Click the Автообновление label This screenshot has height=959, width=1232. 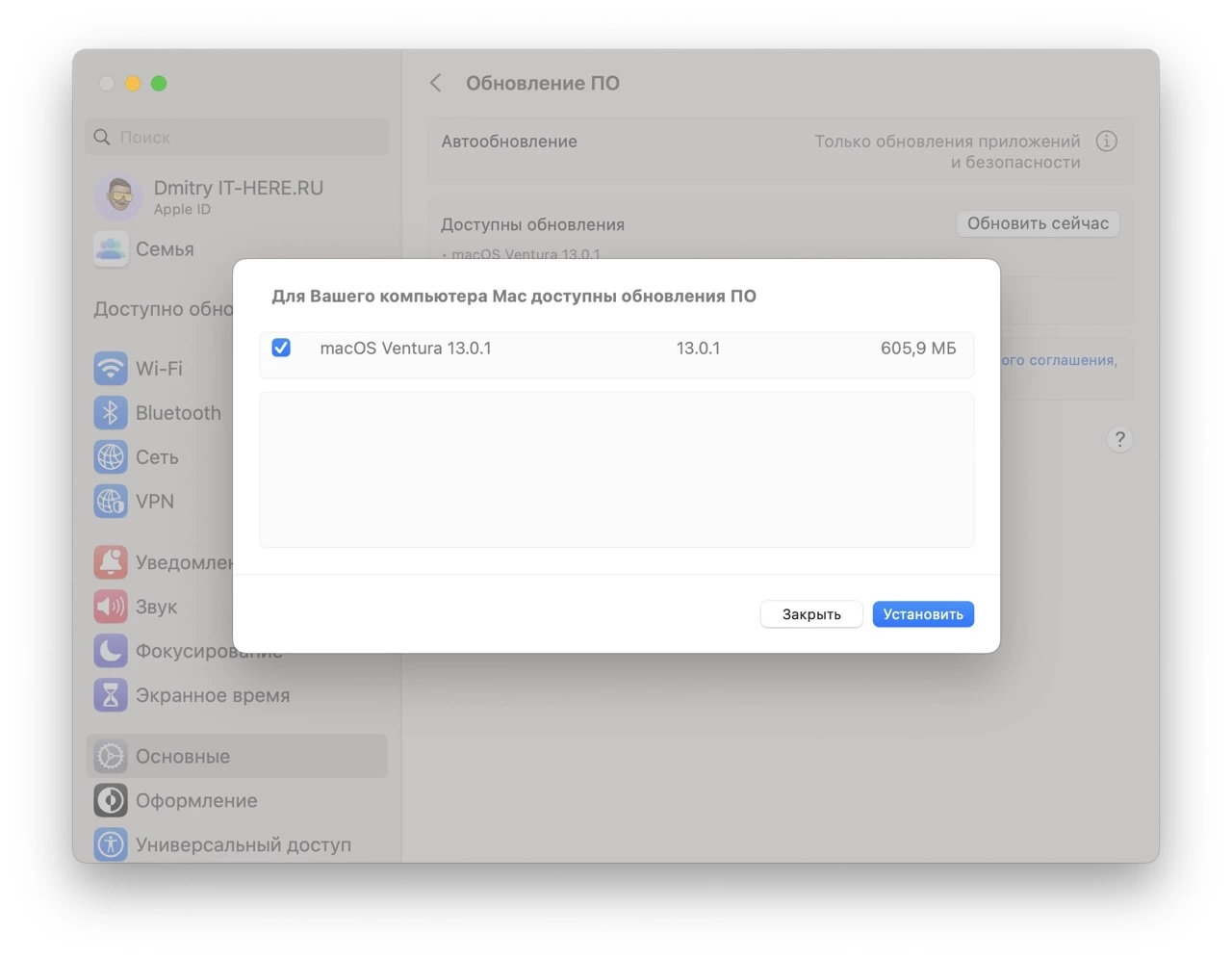pos(509,142)
